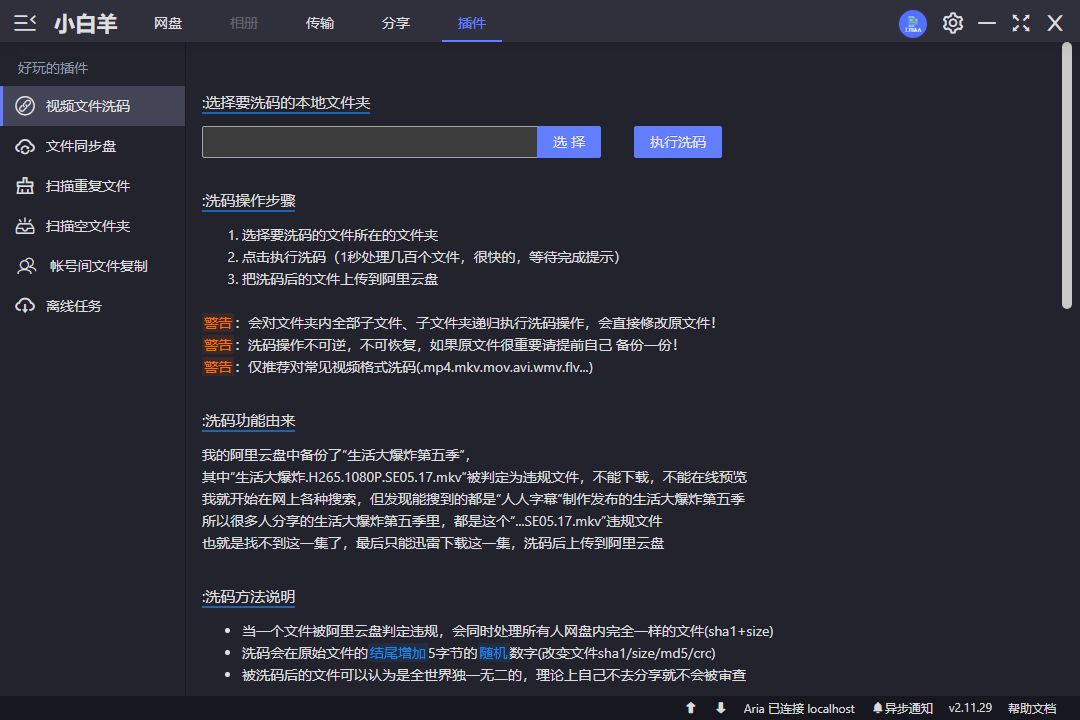This screenshot has width=1080, height=720.
Task: Switch to the 分享 tab
Action: pyautogui.click(x=396, y=23)
